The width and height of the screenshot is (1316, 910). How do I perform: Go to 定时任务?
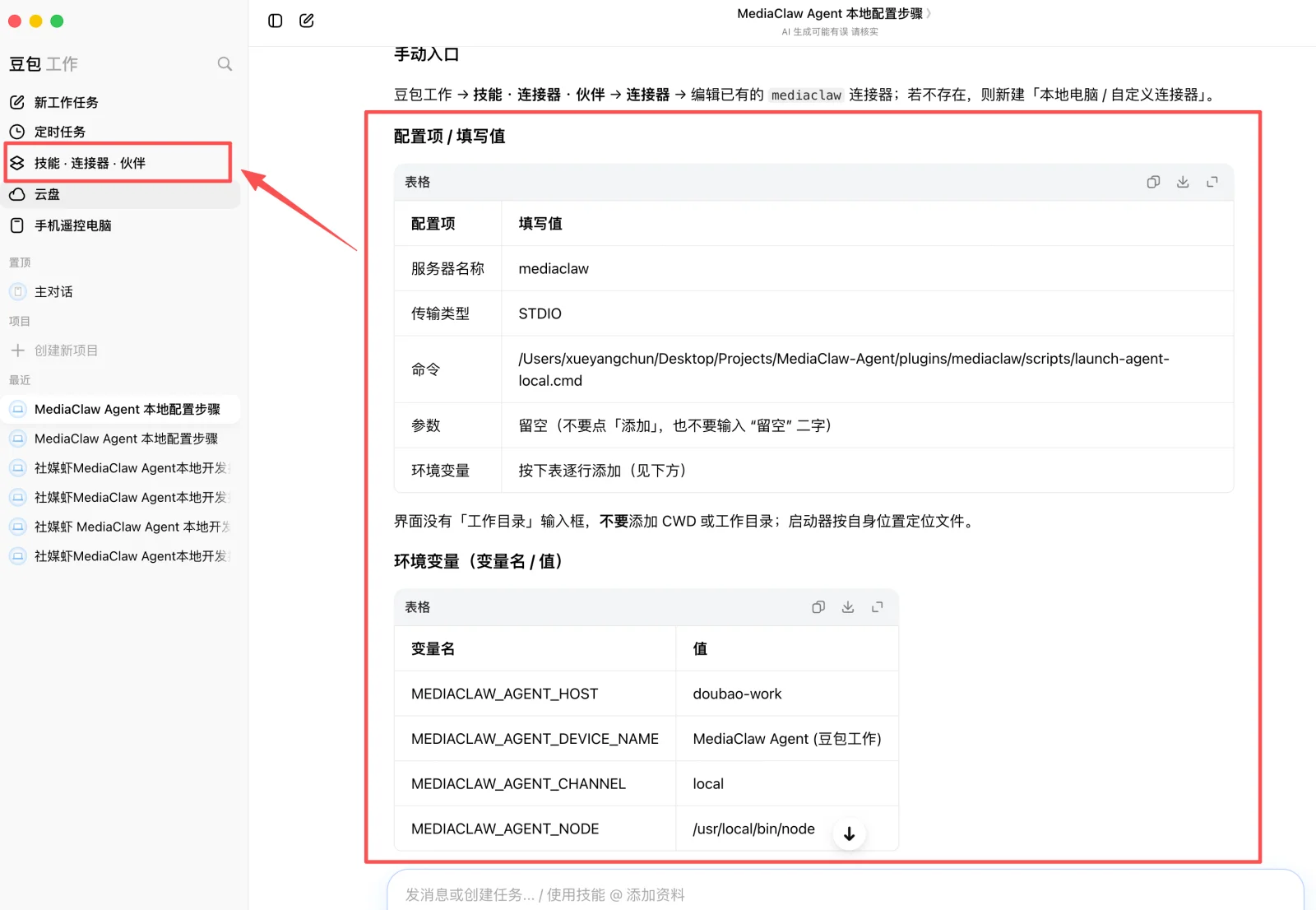click(120, 132)
